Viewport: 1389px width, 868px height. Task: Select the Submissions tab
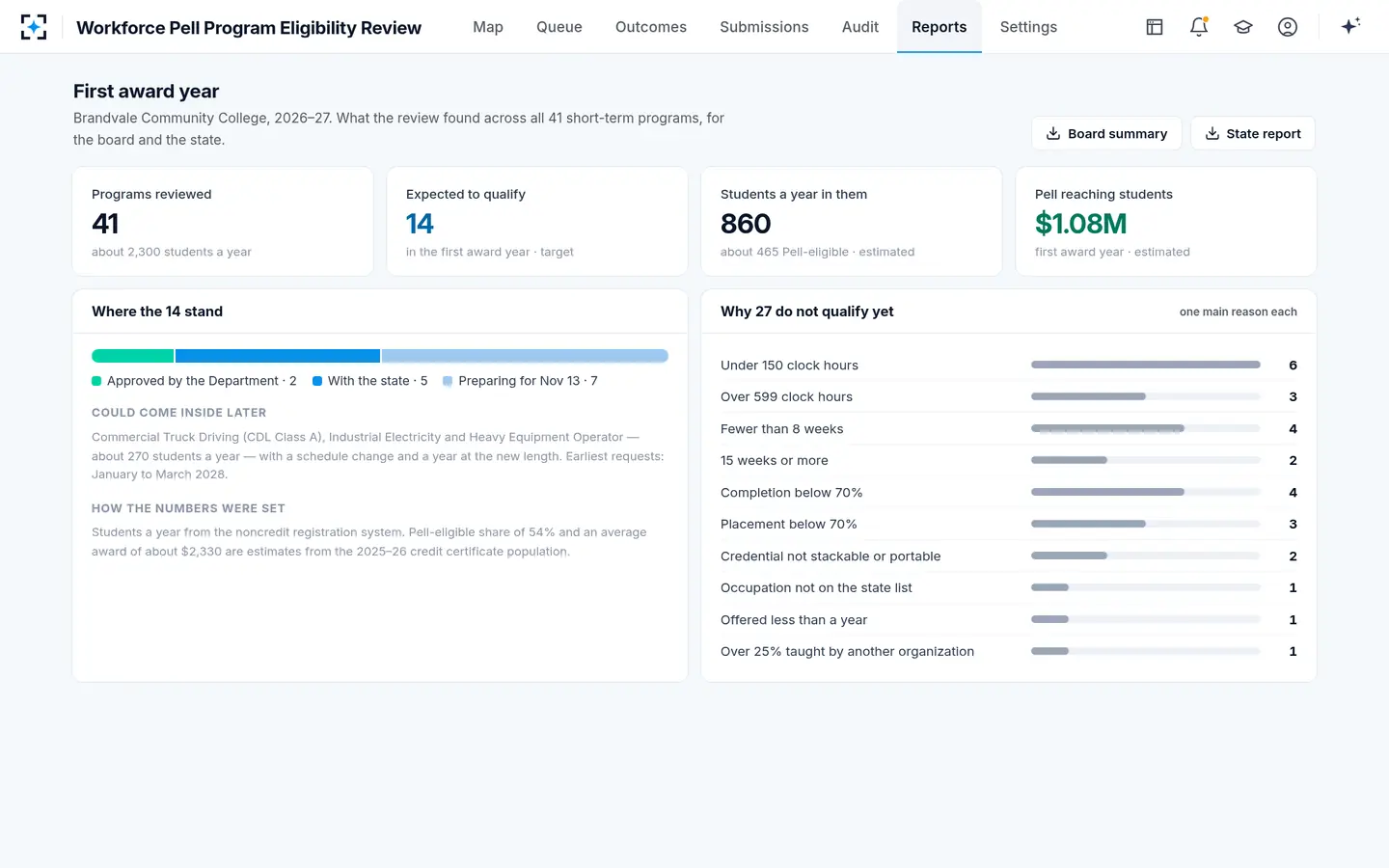coord(764,27)
